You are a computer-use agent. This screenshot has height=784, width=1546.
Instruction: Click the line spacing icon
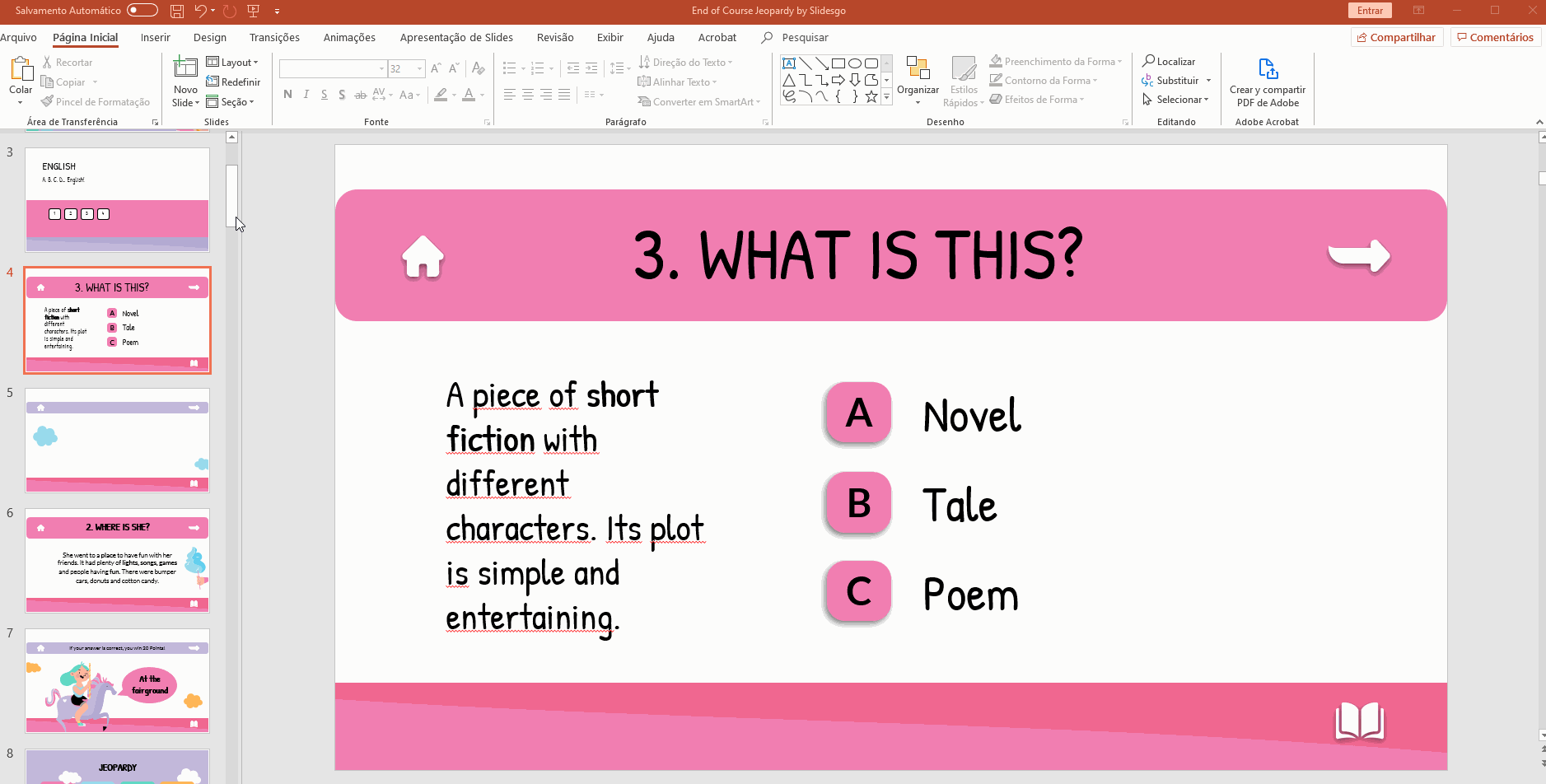coord(617,68)
